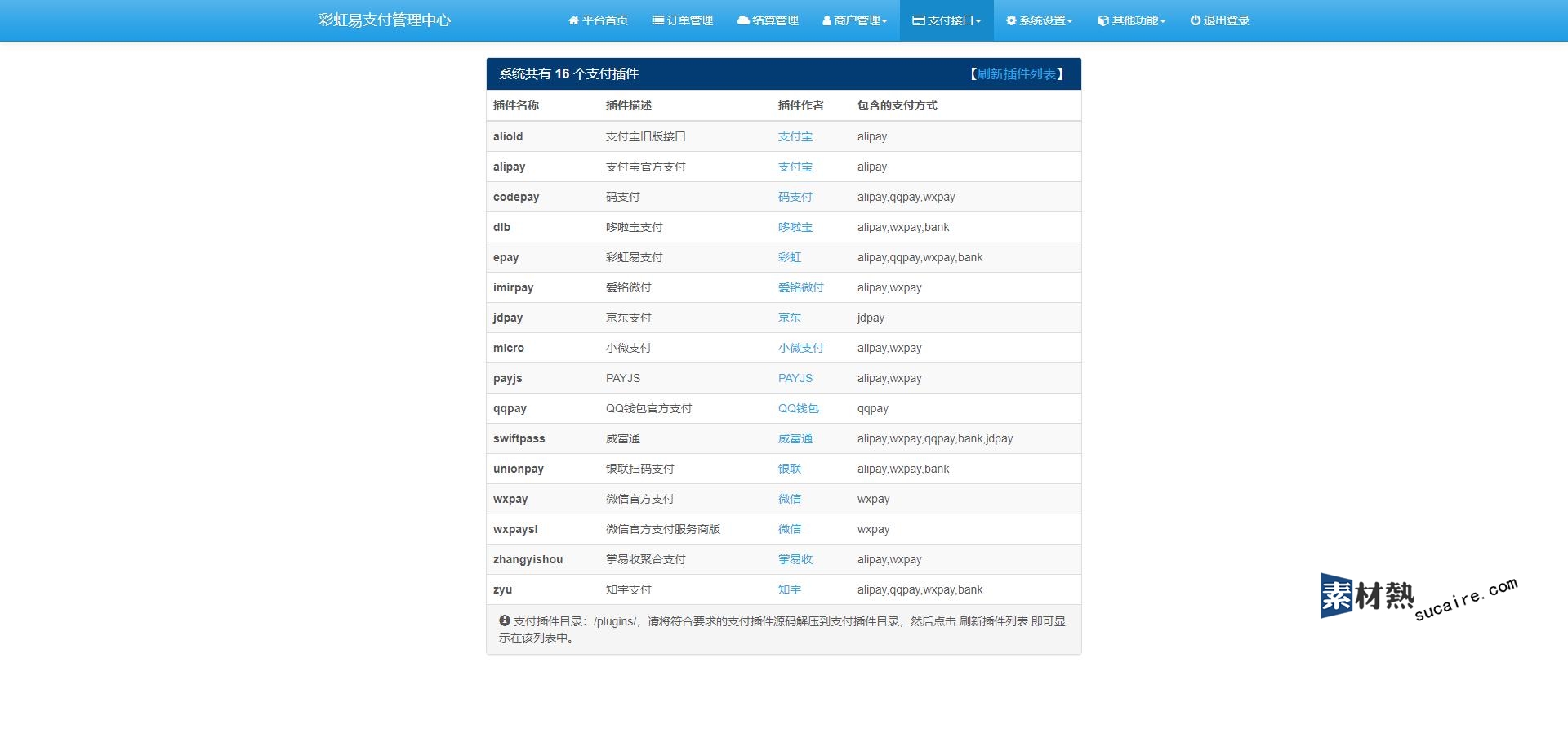
Task: Open the 彩虹 author link
Action: coord(790,257)
